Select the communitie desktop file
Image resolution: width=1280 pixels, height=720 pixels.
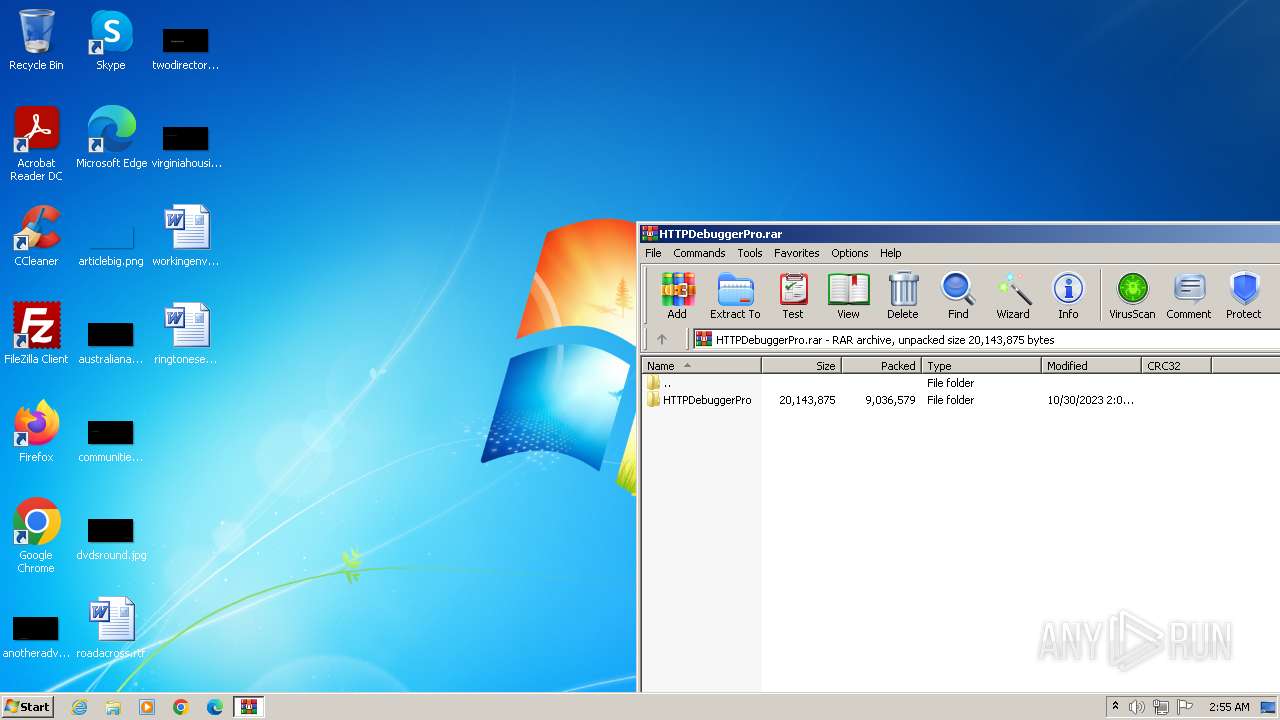(x=111, y=440)
